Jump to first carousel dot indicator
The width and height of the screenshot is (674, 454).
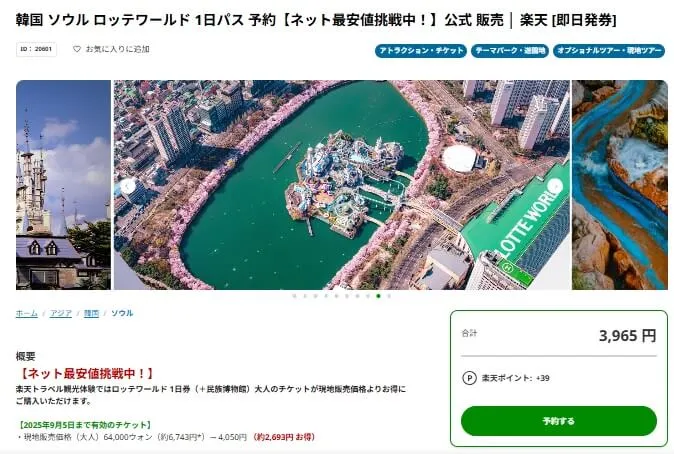coord(294,296)
